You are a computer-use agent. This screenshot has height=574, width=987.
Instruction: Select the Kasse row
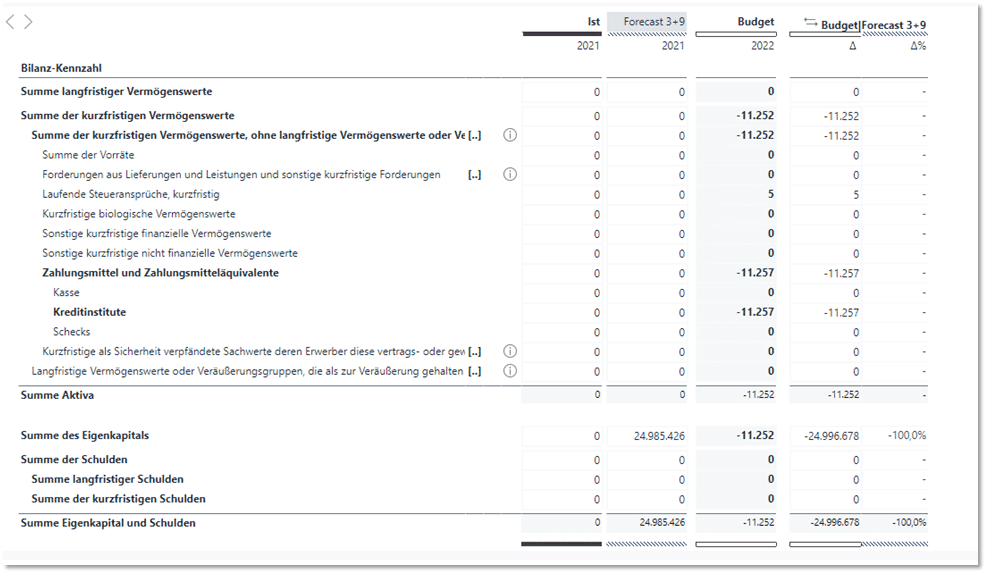click(66, 293)
